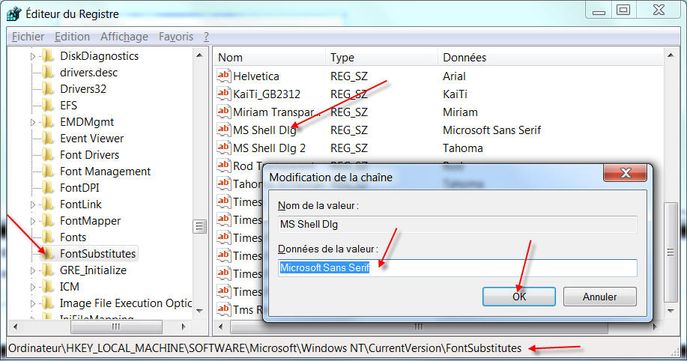Click the Helvetica string value icon
Image resolution: width=687 pixels, height=361 pixels.
tap(223, 76)
